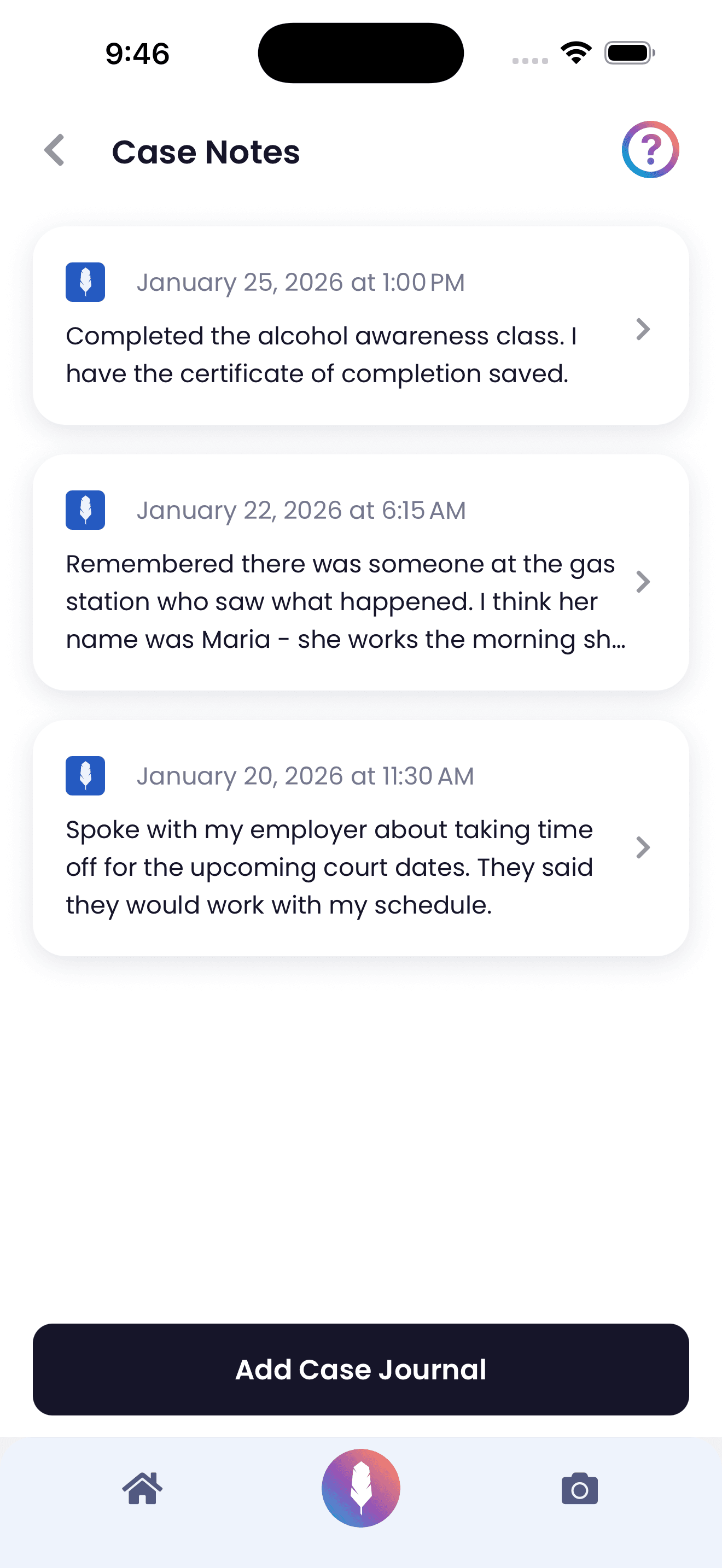
Task: Open the gas station witness note
Action: click(341, 600)
